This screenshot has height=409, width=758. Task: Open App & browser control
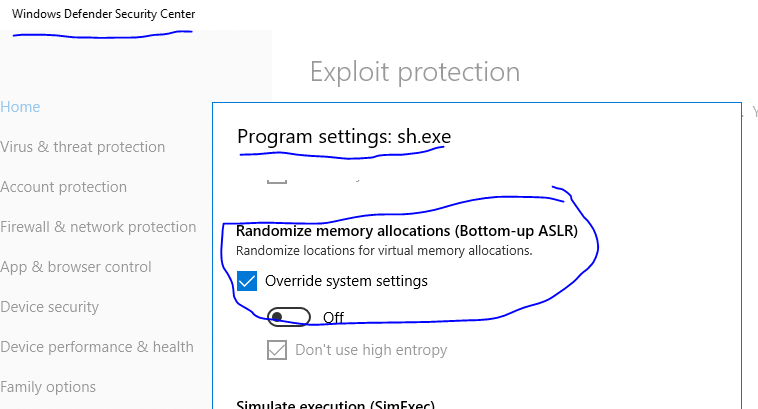click(x=75, y=267)
